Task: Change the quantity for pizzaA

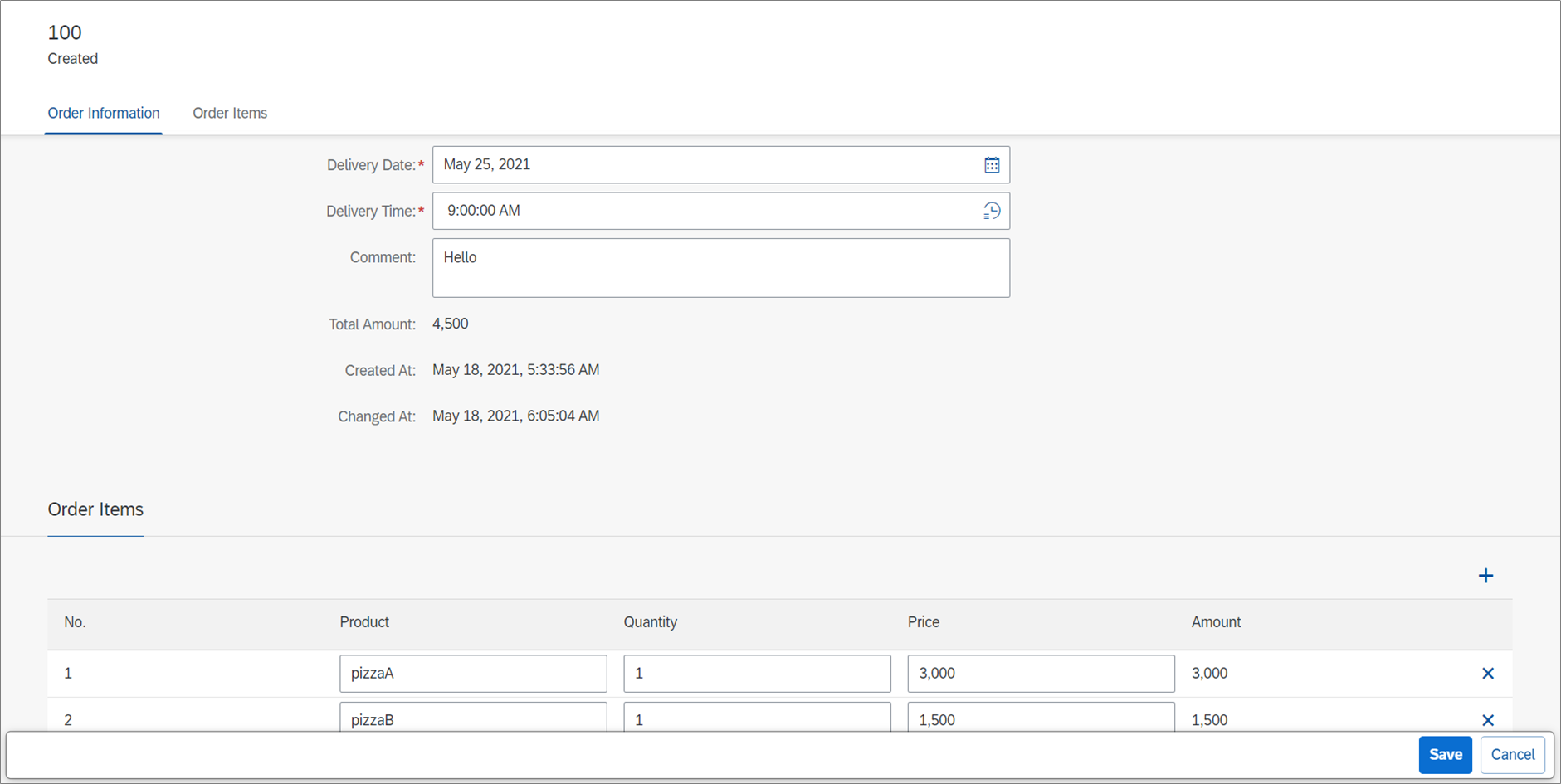Action: [757, 674]
